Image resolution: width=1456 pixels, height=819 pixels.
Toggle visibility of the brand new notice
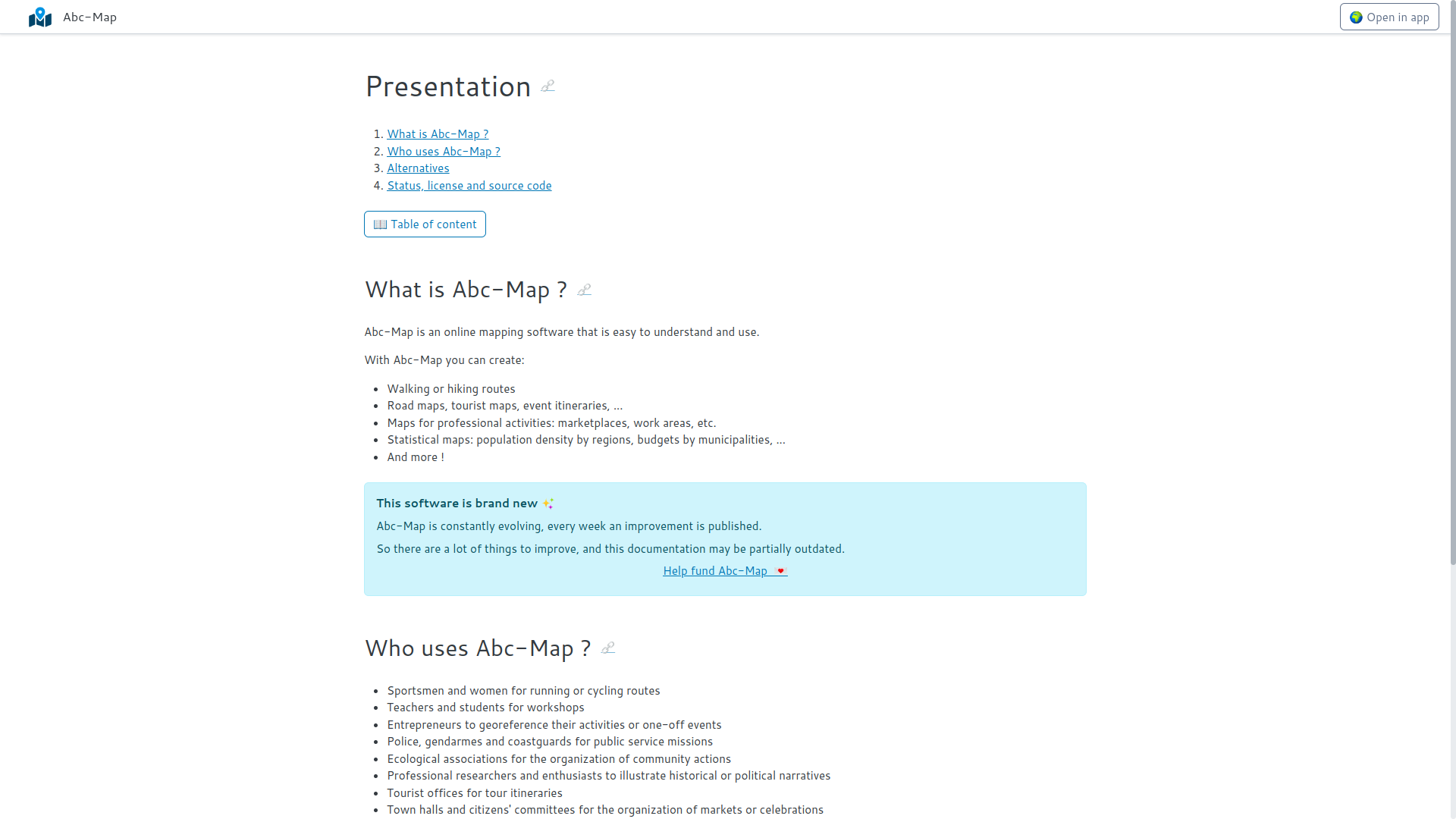[x=465, y=503]
